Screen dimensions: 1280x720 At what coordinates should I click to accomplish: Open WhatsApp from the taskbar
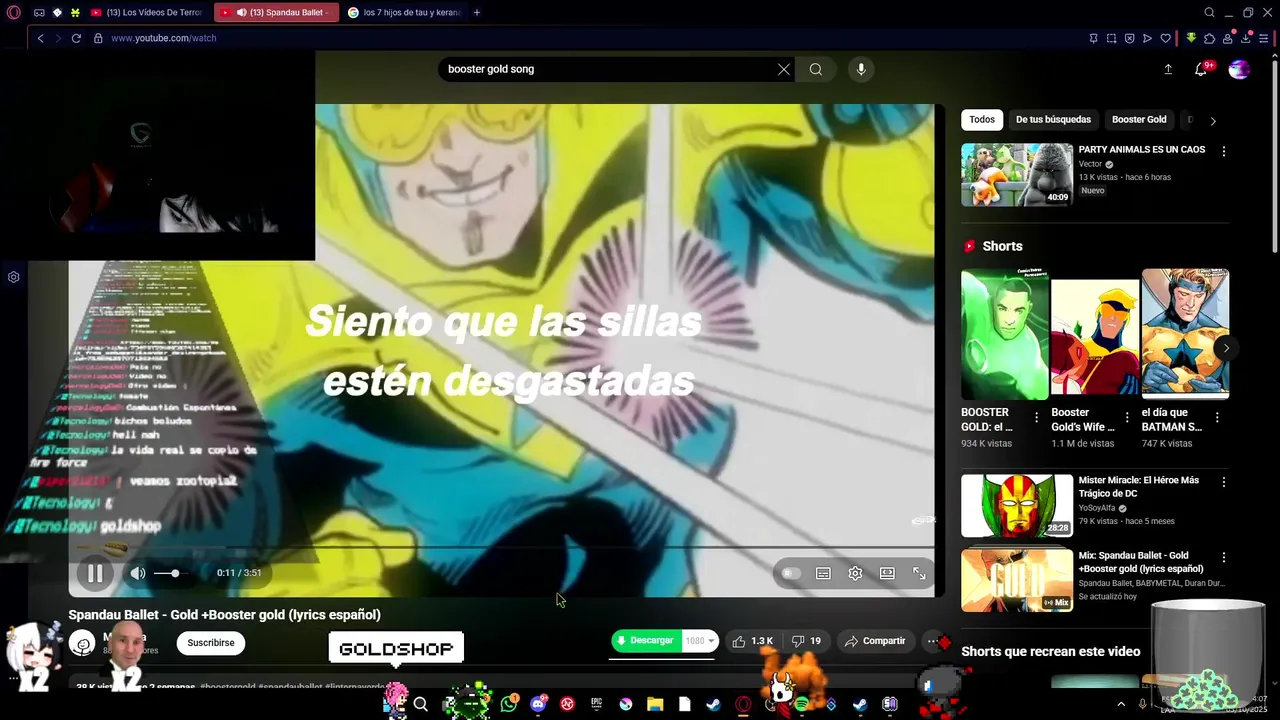click(509, 704)
